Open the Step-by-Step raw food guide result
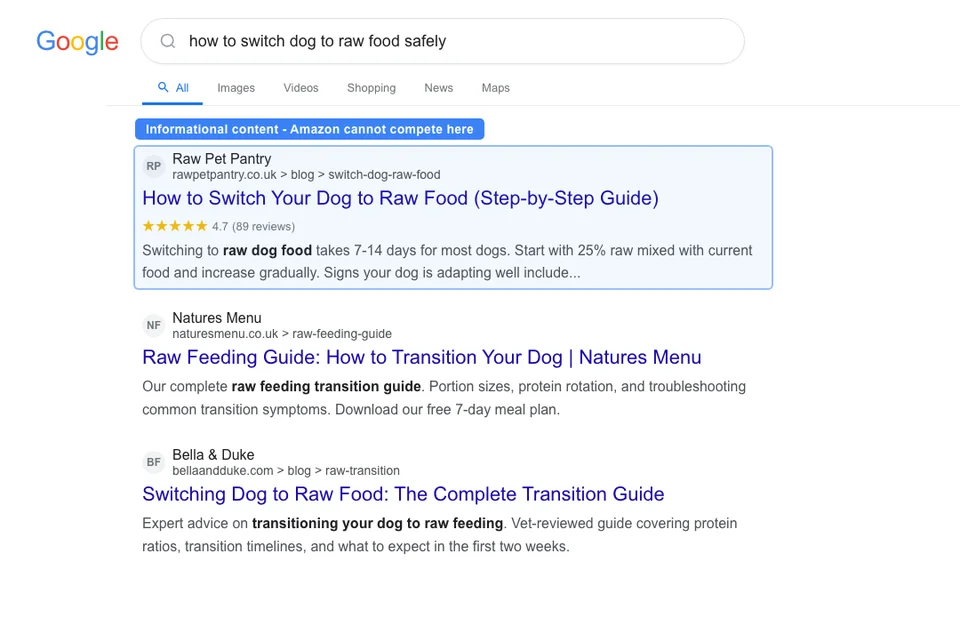The image size is (960, 619). click(x=400, y=199)
